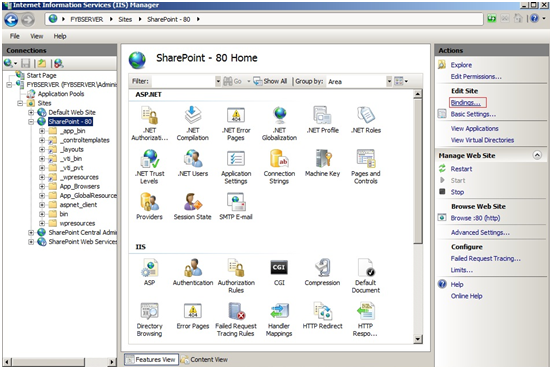Open IIS Authorization Rules feature
The width and height of the screenshot is (552, 369).
[x=236, y=276]
